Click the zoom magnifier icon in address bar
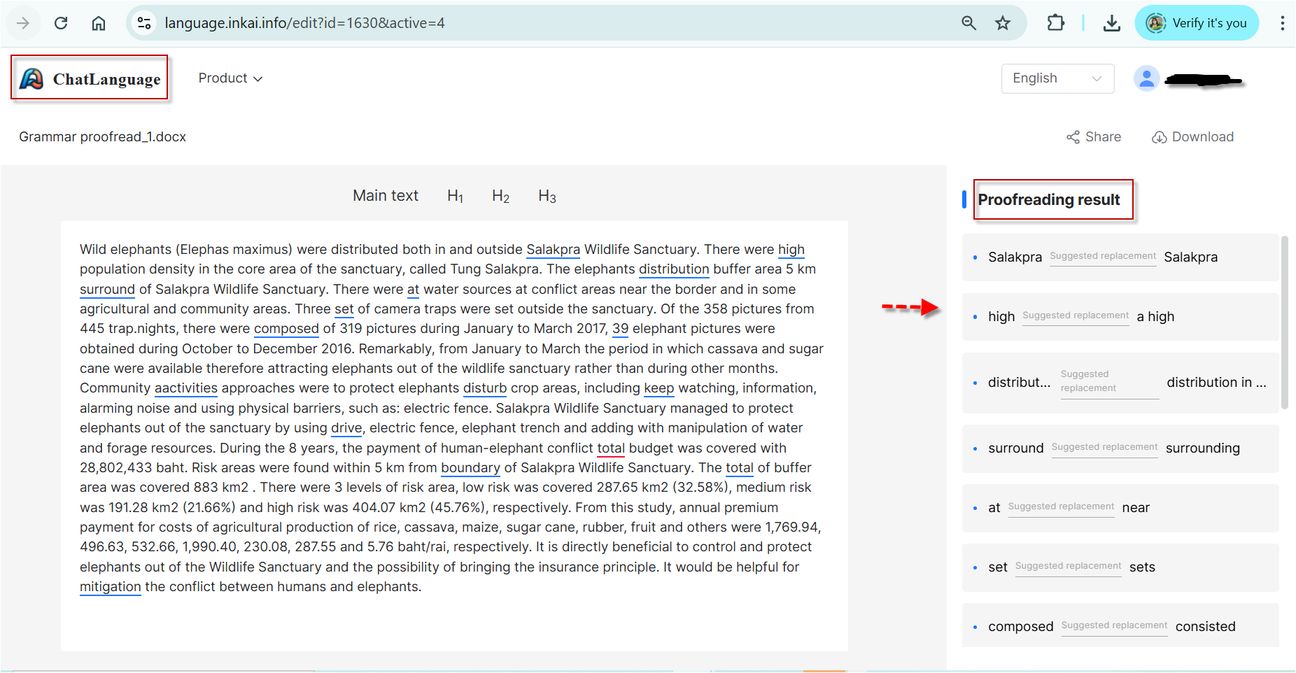 tap(968, 23)
